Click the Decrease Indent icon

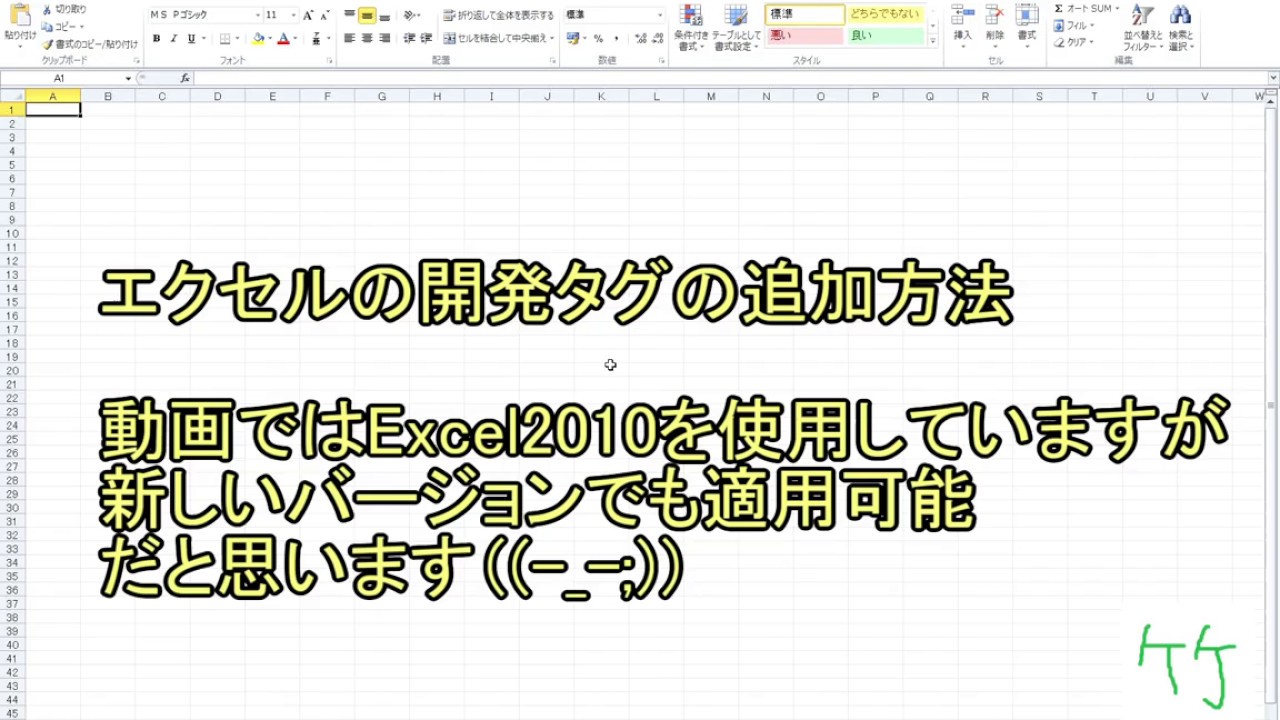(x=409, y=38)
